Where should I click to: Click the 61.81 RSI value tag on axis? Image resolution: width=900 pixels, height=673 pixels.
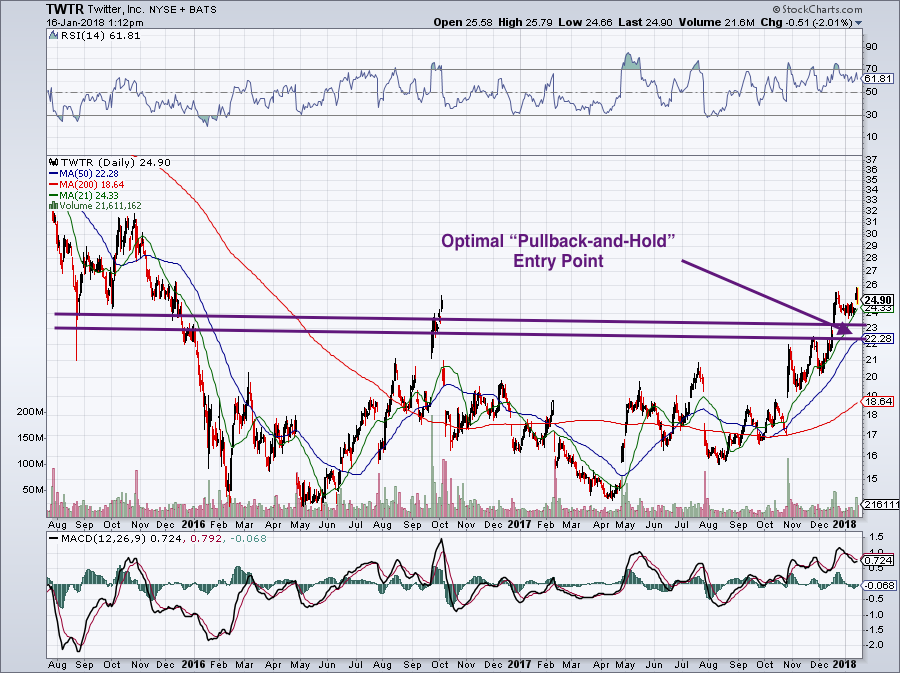click(x=878, y=79)
